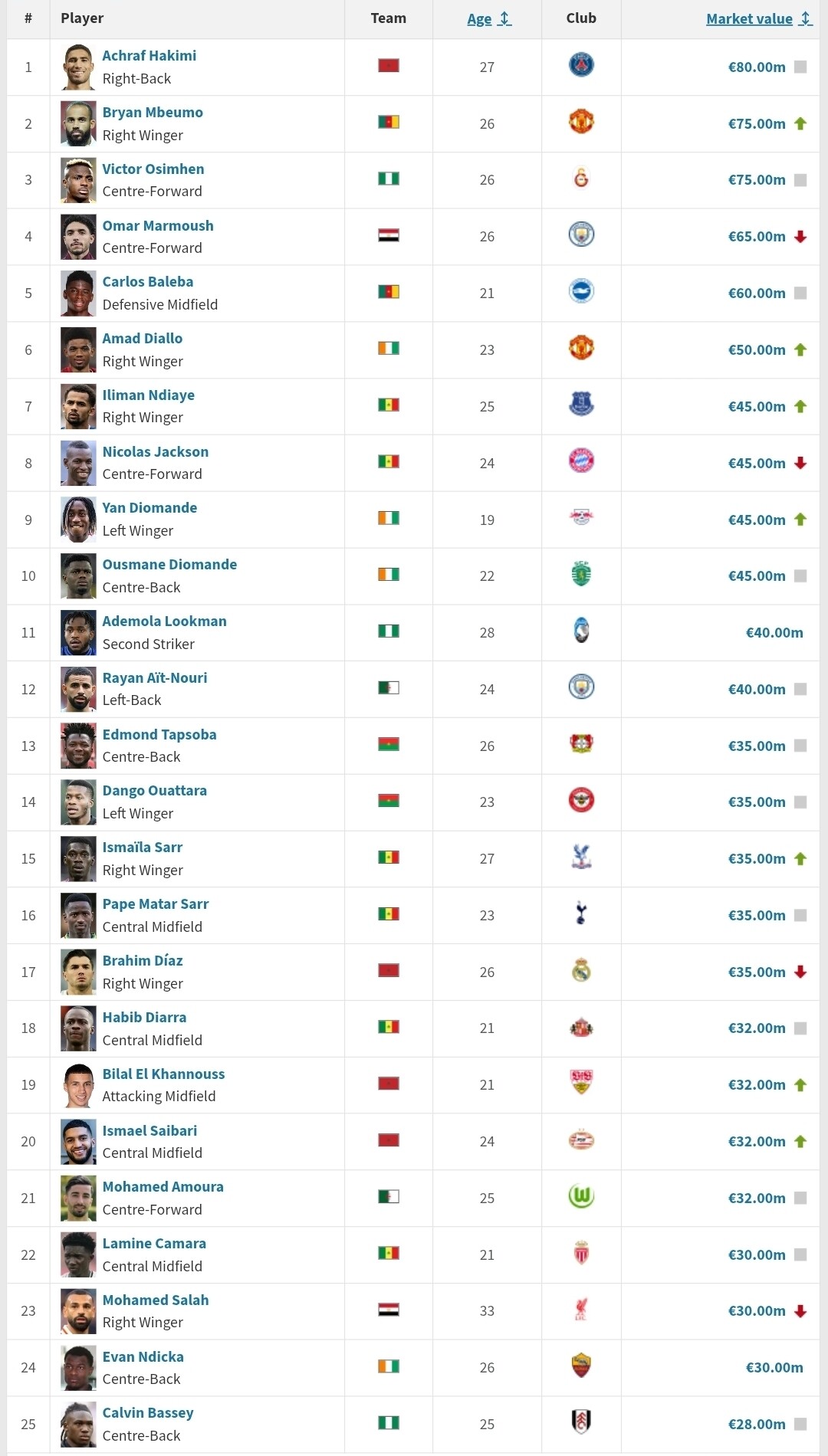The image size is (828, 1456).
Task: Click Bayern Munich crest beside Nicolas Jackson
Action: tap(581, 461)
